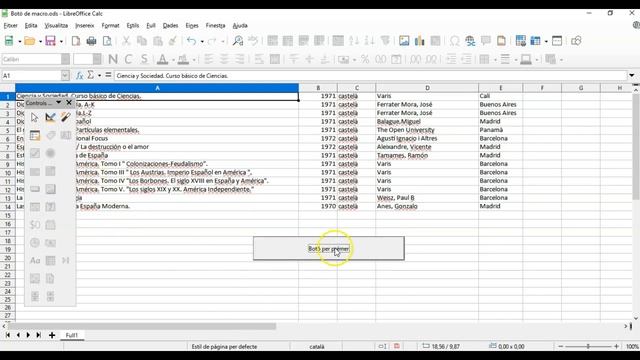This screenshot has height=360, width=640.
Task: Create a new spreadsheet document
Action: pos(9,41)
